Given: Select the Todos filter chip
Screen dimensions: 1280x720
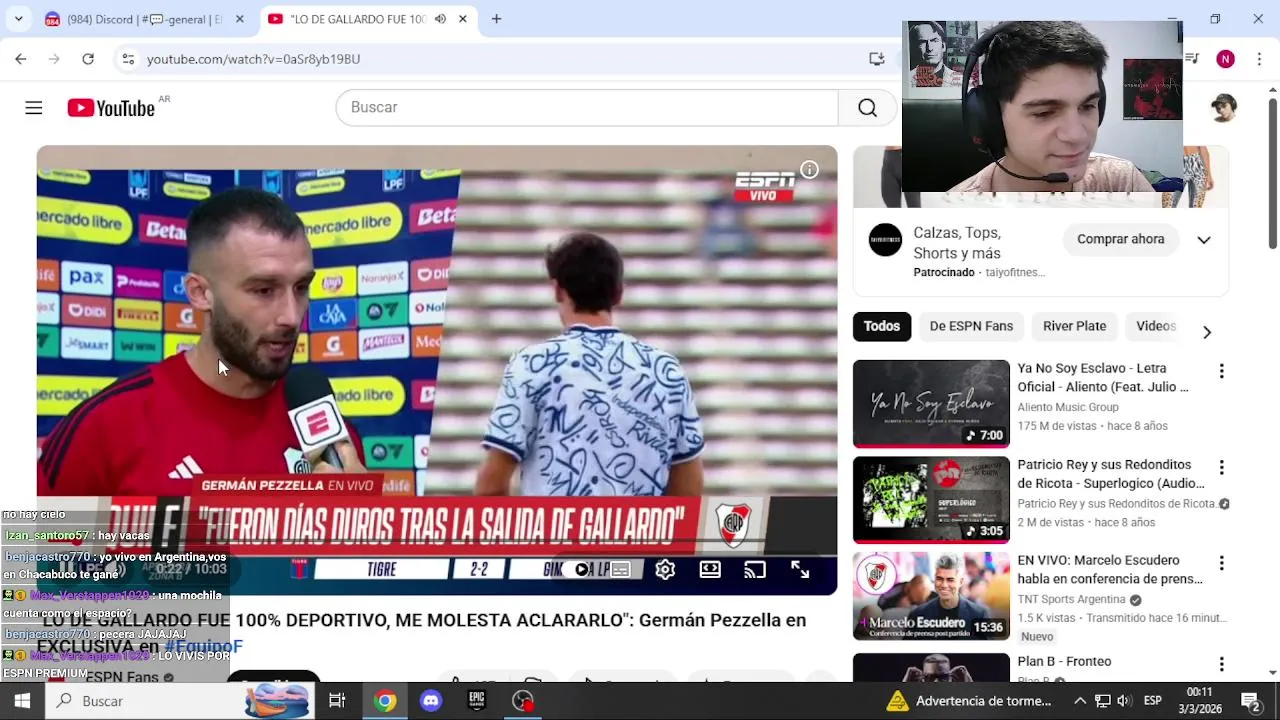Looking at the screenshot, I should [882, 326].
